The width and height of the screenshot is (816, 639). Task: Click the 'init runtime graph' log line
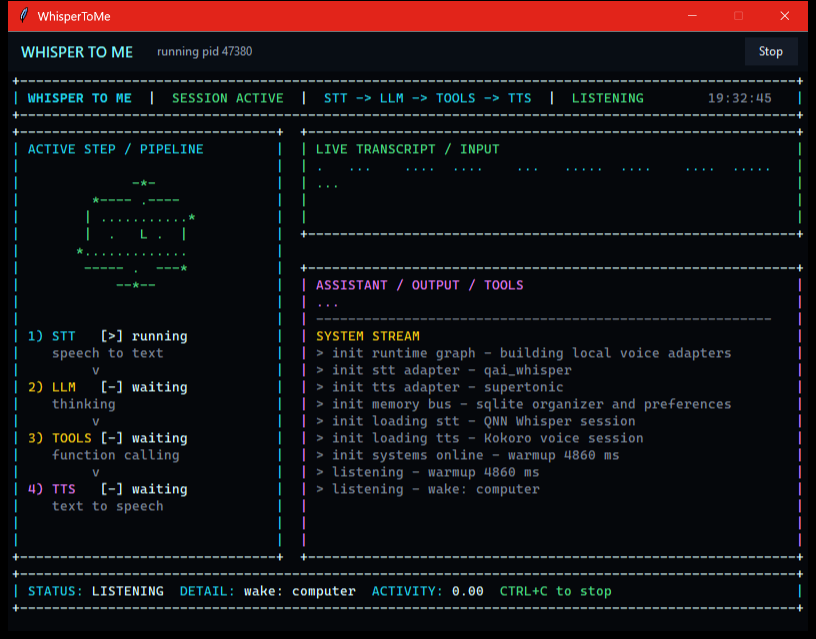pyautogui.click(x=524, y=353)
